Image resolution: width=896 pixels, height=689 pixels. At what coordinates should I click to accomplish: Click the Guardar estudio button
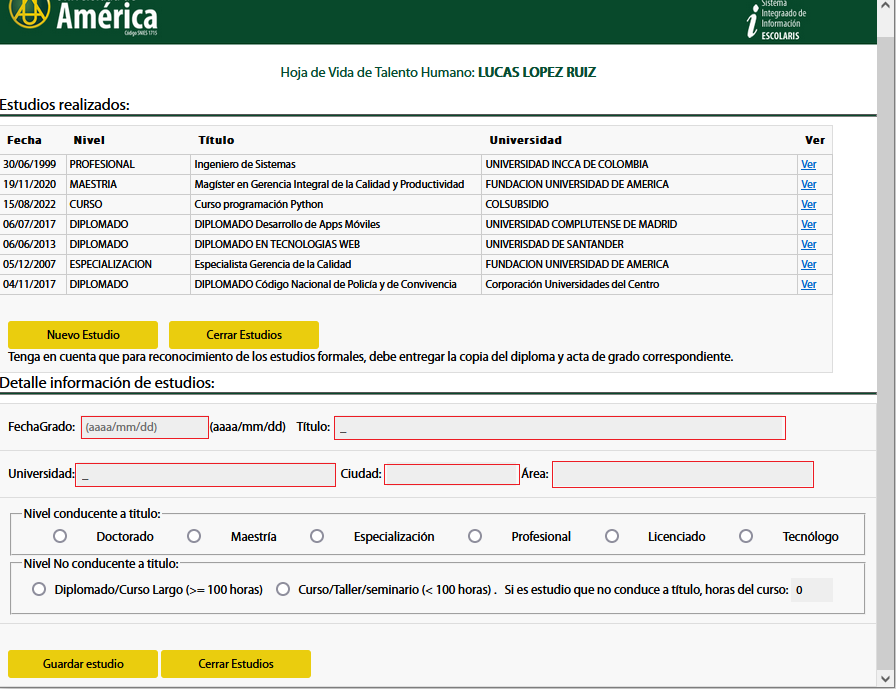pyautogui.click(x=83, y=664)
